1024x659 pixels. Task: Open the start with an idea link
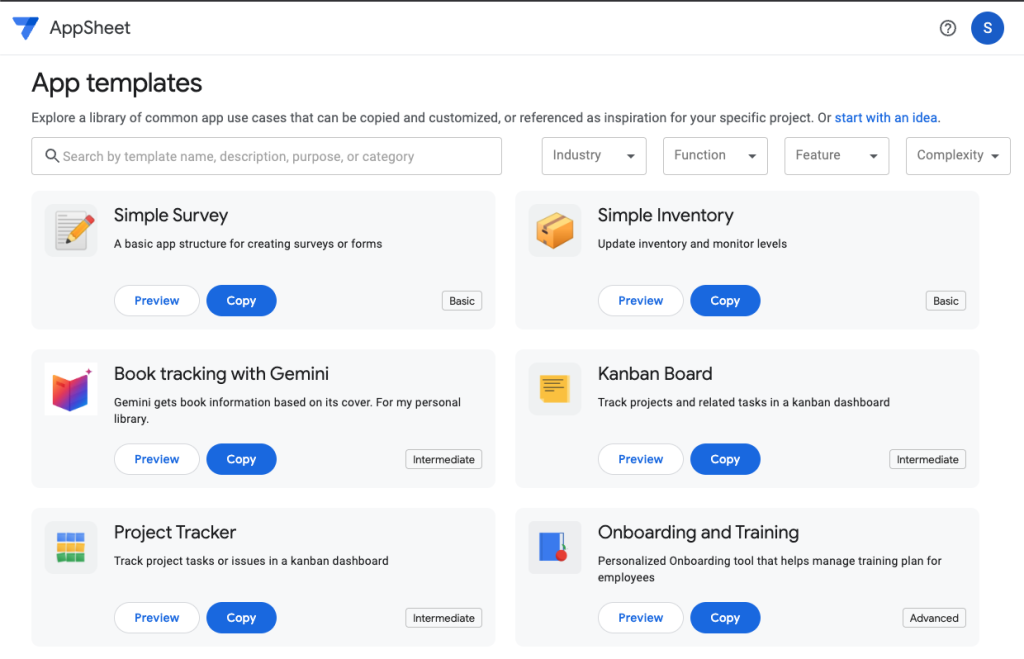[x=884, y=117]
